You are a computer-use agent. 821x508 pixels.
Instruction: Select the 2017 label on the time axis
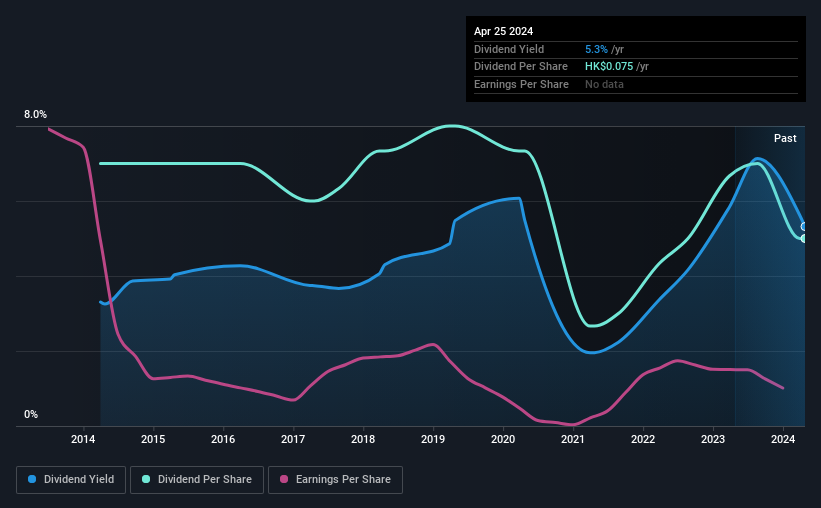pos(293,439)
